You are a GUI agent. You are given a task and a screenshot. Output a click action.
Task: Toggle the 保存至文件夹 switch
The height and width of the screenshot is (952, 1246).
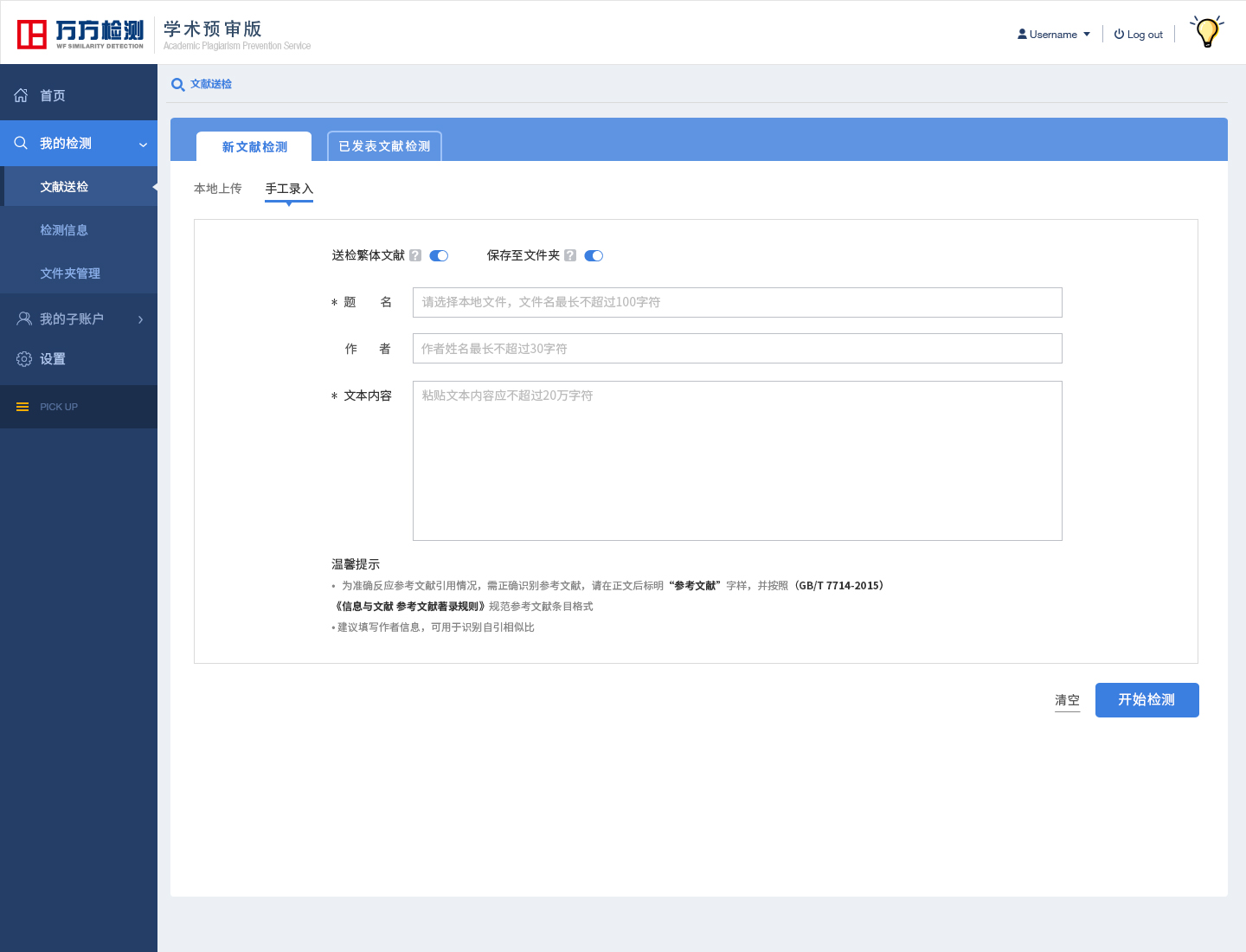(594, 255)
